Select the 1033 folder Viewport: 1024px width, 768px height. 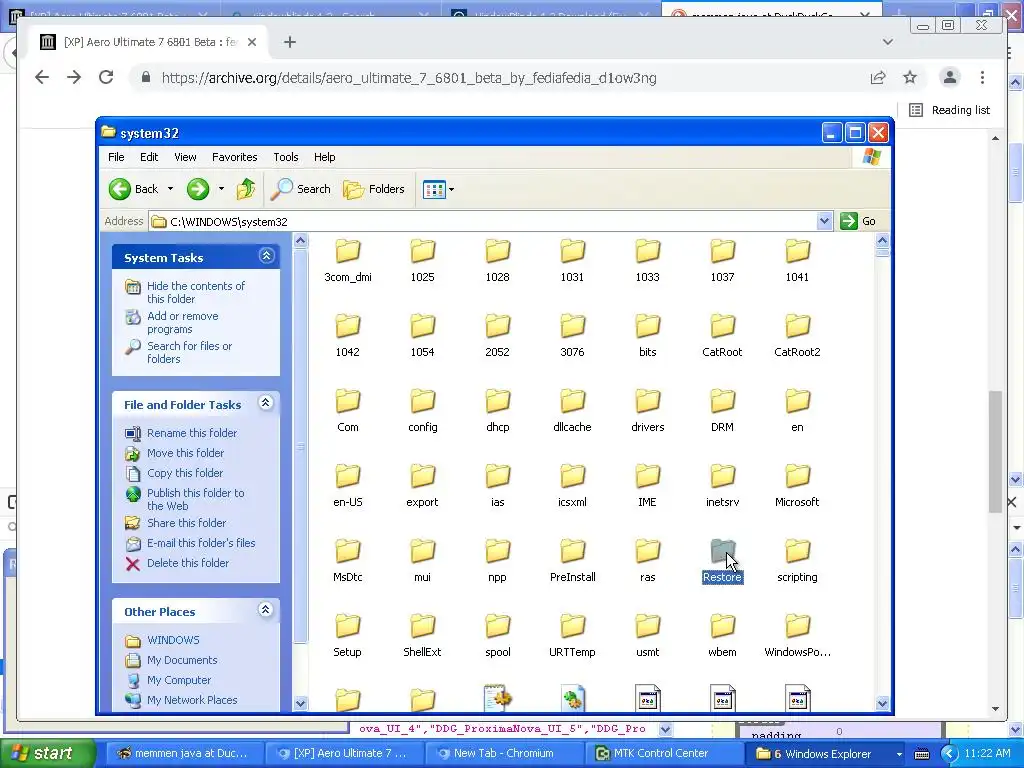coord(647,260)
